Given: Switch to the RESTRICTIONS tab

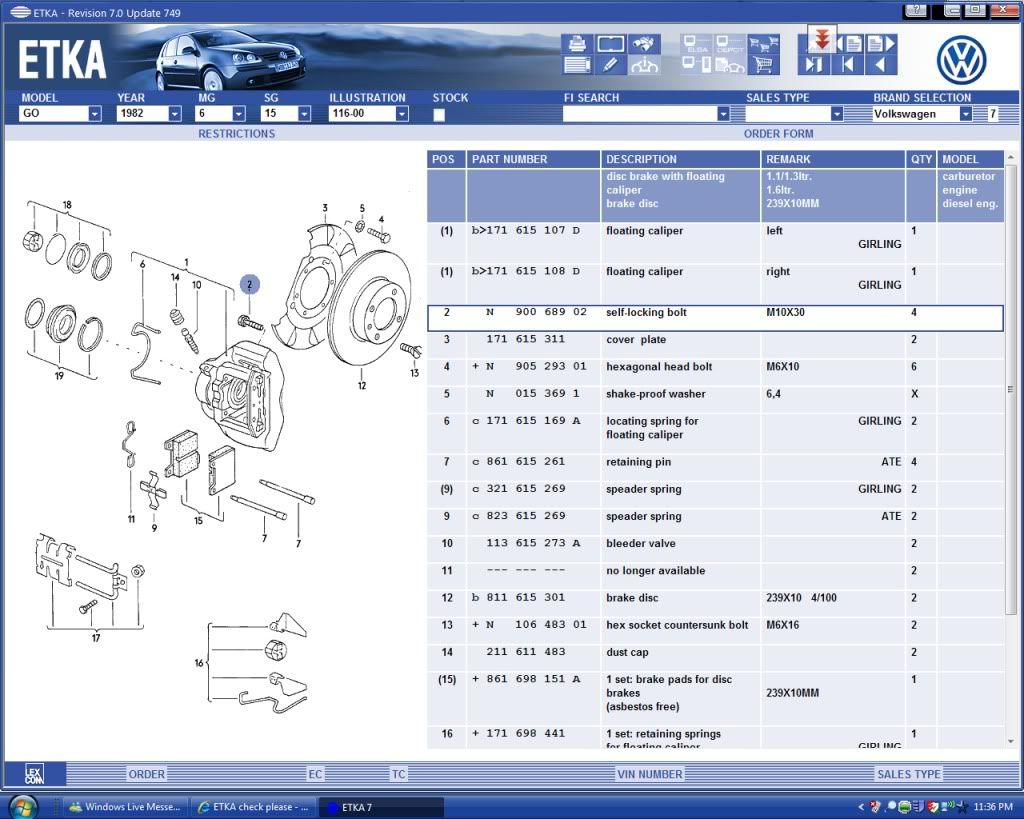Looking at the screenshot, I should [x=236, y=134].
